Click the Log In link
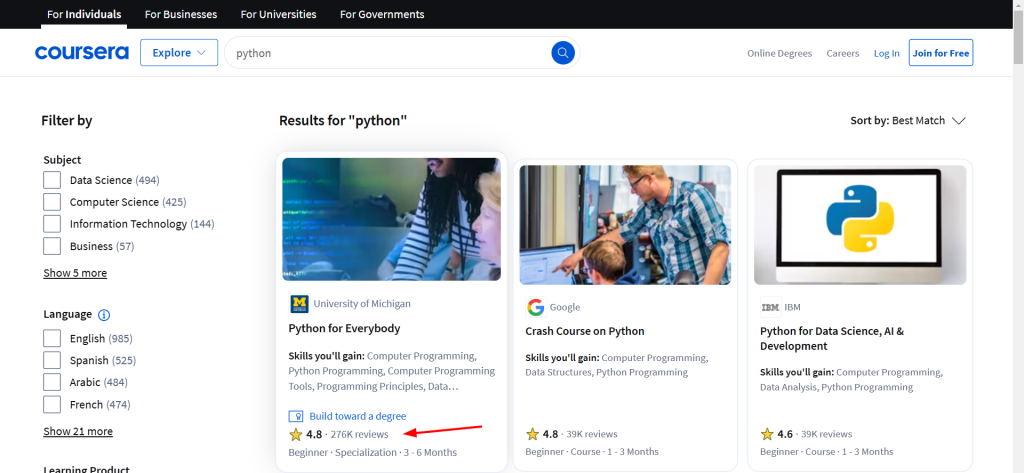 tap(886, 54)
